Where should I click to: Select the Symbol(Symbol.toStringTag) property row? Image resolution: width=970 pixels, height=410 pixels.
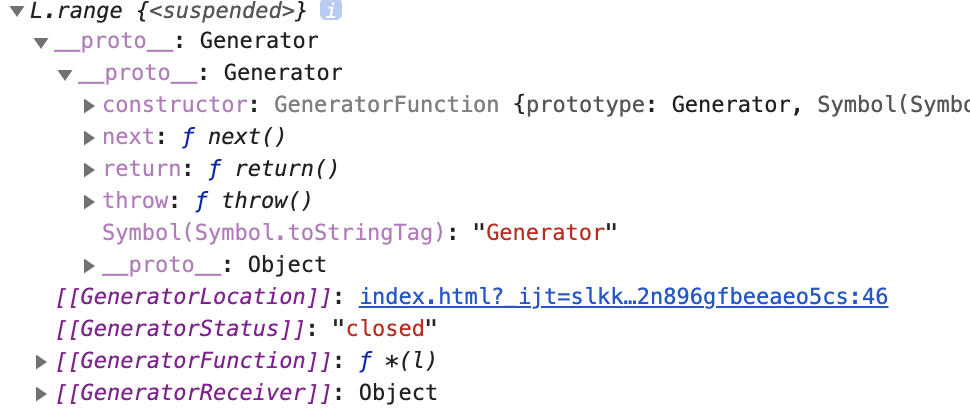(x=360, y=233)
